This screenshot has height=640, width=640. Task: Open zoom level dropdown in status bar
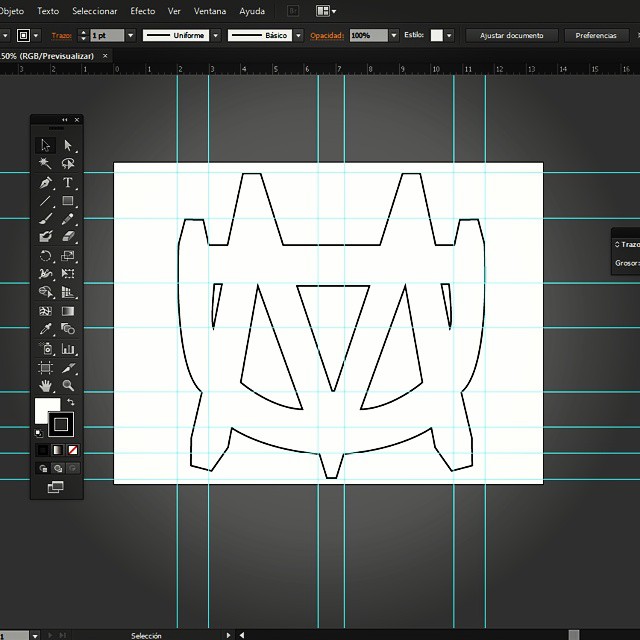tap(35, 636)
